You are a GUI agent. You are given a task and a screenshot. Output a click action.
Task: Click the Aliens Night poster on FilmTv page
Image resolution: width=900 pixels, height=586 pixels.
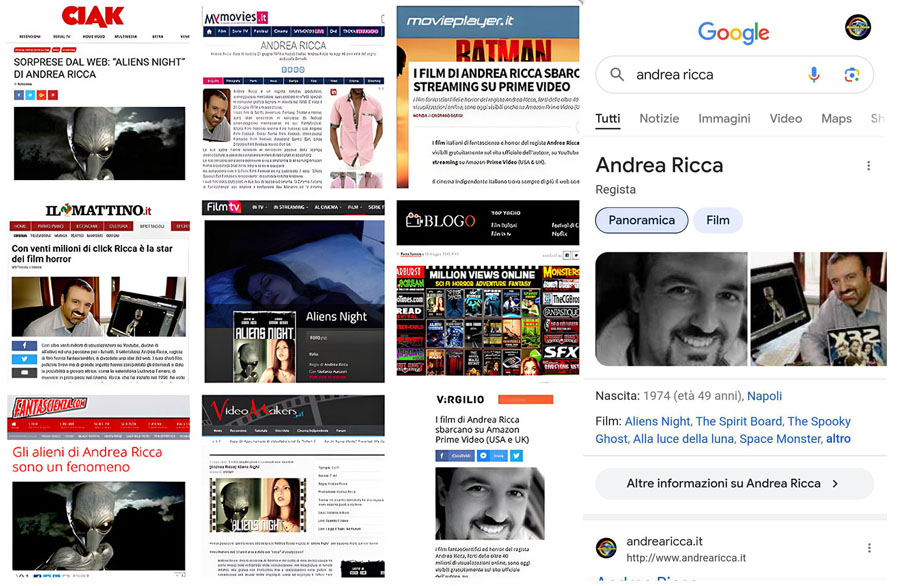click(x=264, y=349)
